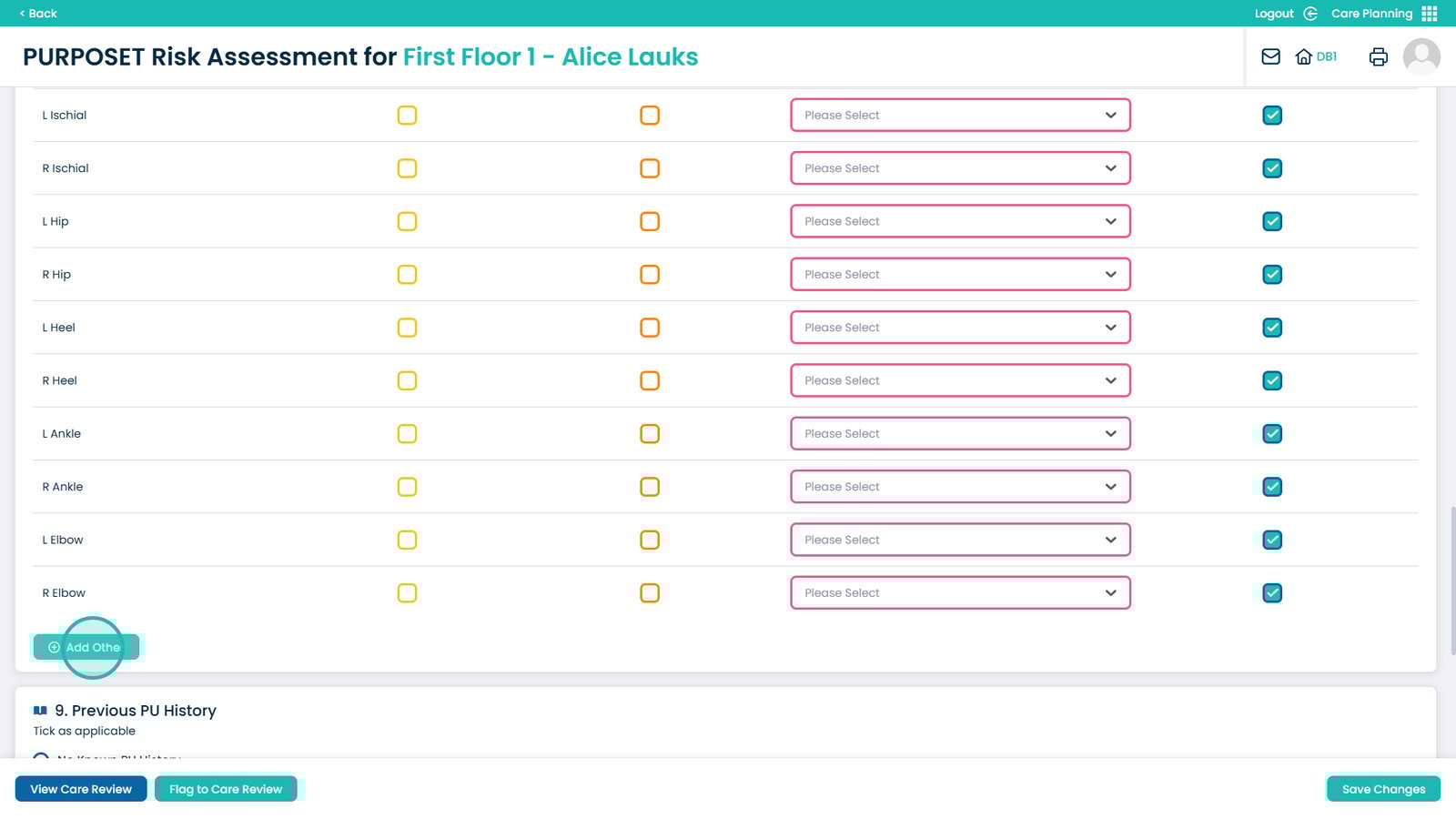The width and height of the screenshot is (1456, 819).
Task: Tick the yellow checkbox for L Ischial
Action: coord(407,116)
